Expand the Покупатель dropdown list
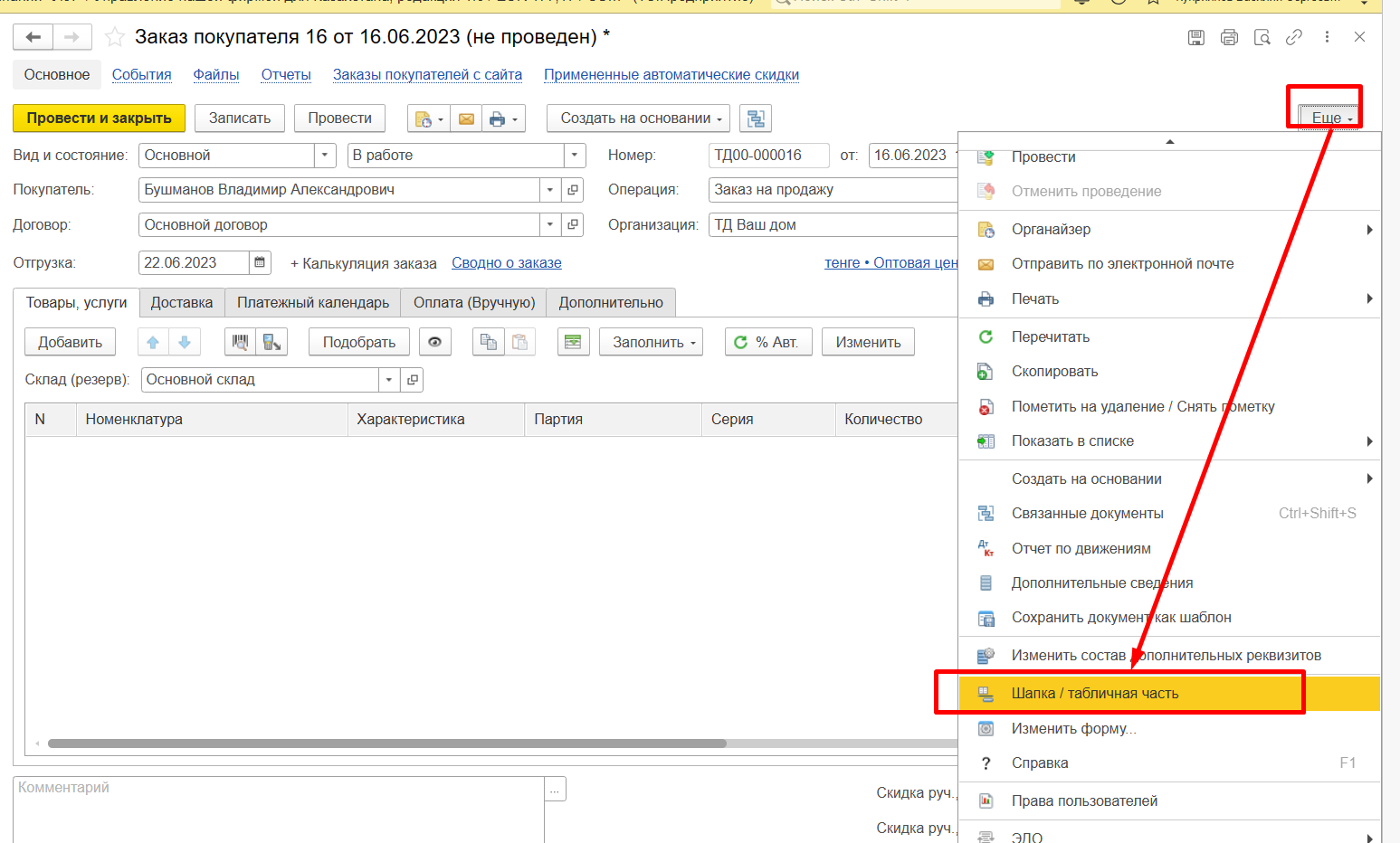 click(550, 190)
